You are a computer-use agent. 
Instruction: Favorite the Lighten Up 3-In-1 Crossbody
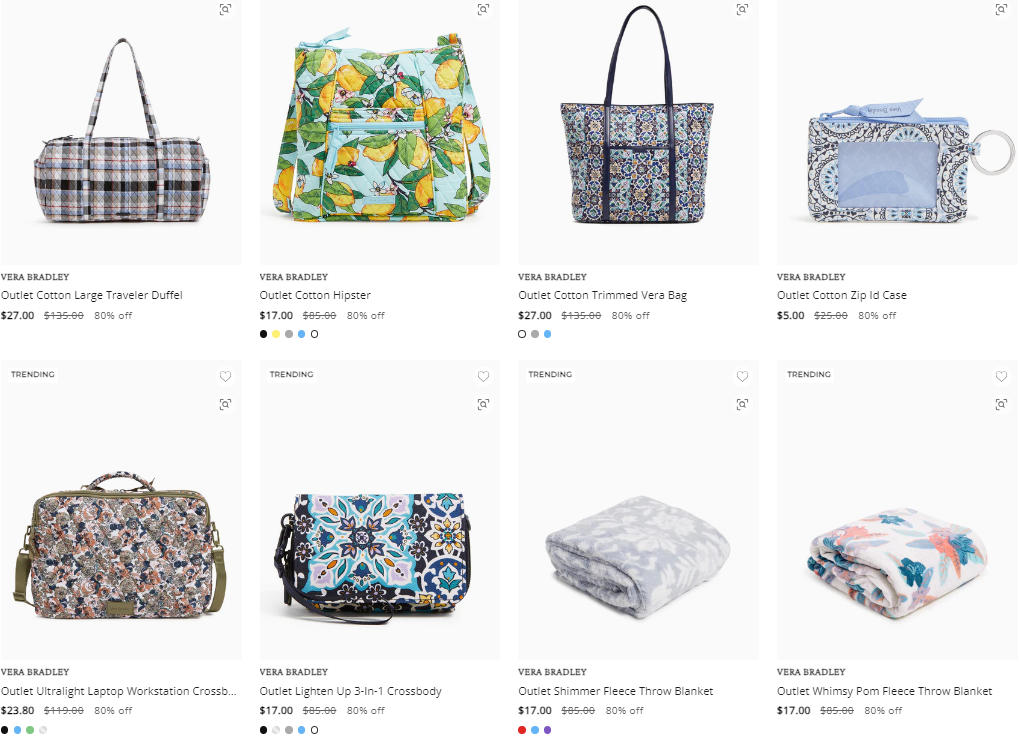click(484, 376)
